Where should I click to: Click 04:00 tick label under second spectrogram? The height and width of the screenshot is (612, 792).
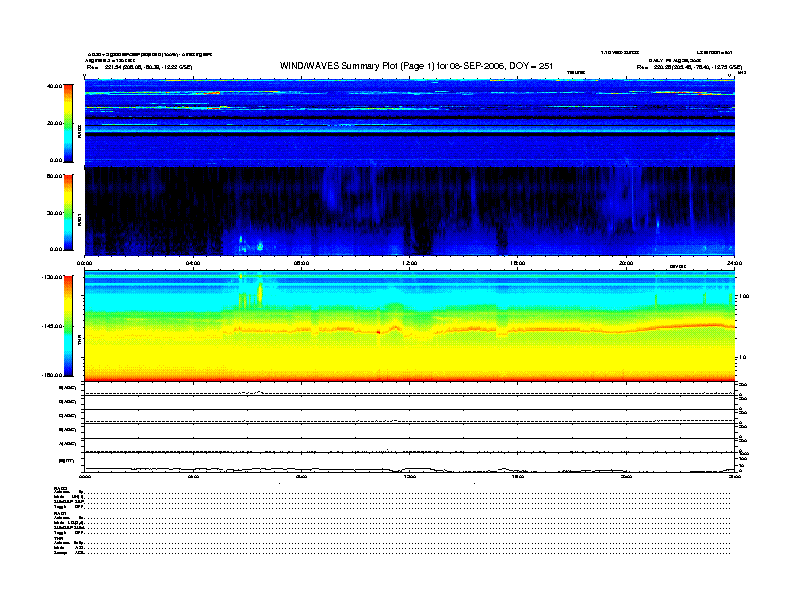pyautogui.click(x=193, y=263)
